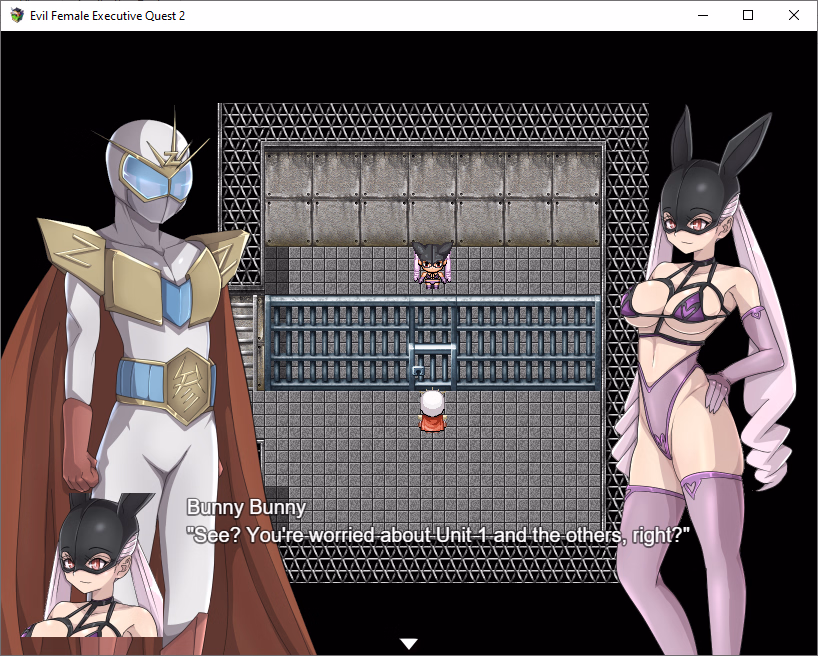Click the game app icon in title bar
The height and width of the screenshot is (656, 818).
pos(17,15)
